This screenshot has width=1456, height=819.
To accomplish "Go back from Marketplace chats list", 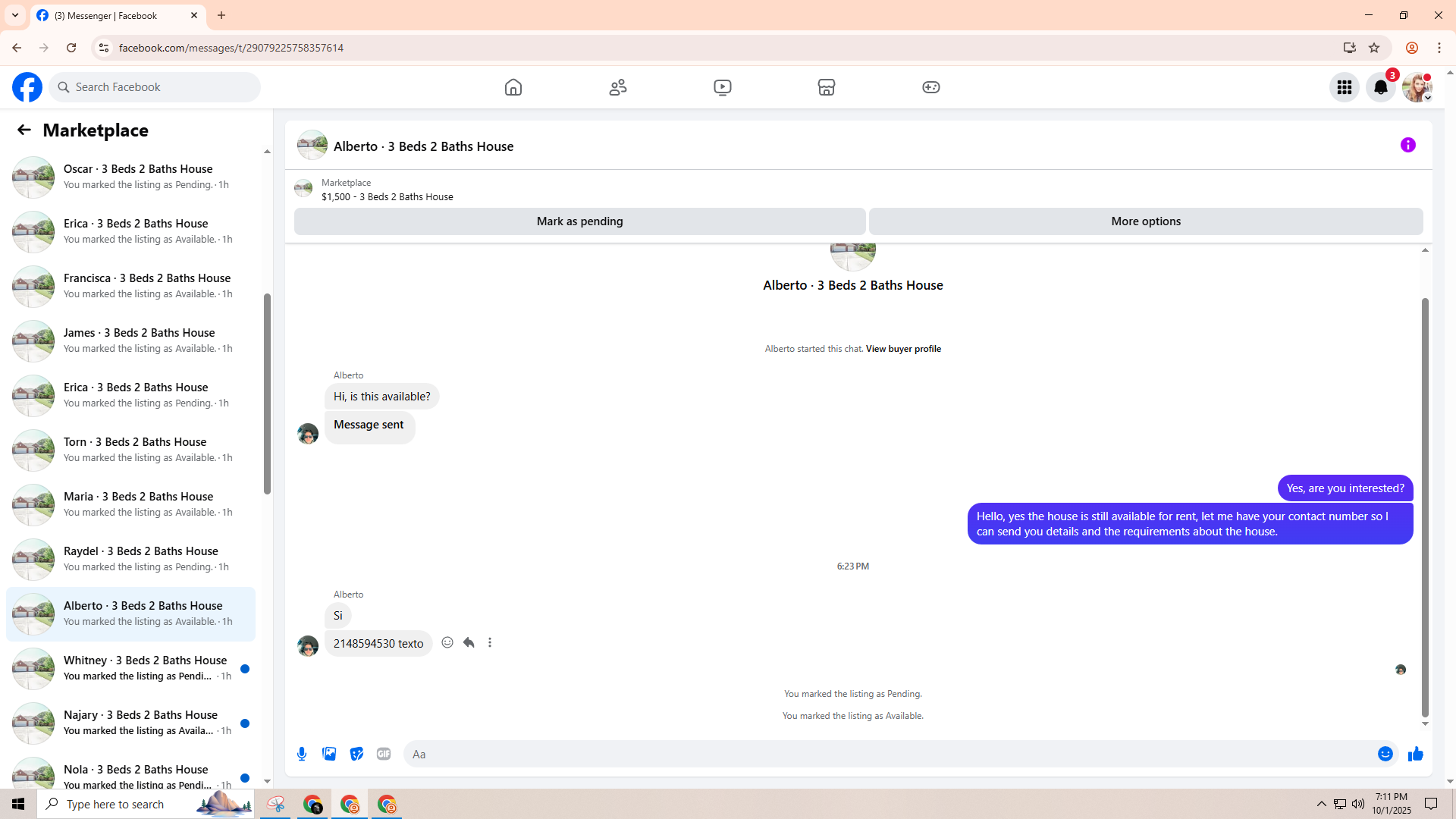I will tap(24, 130).
